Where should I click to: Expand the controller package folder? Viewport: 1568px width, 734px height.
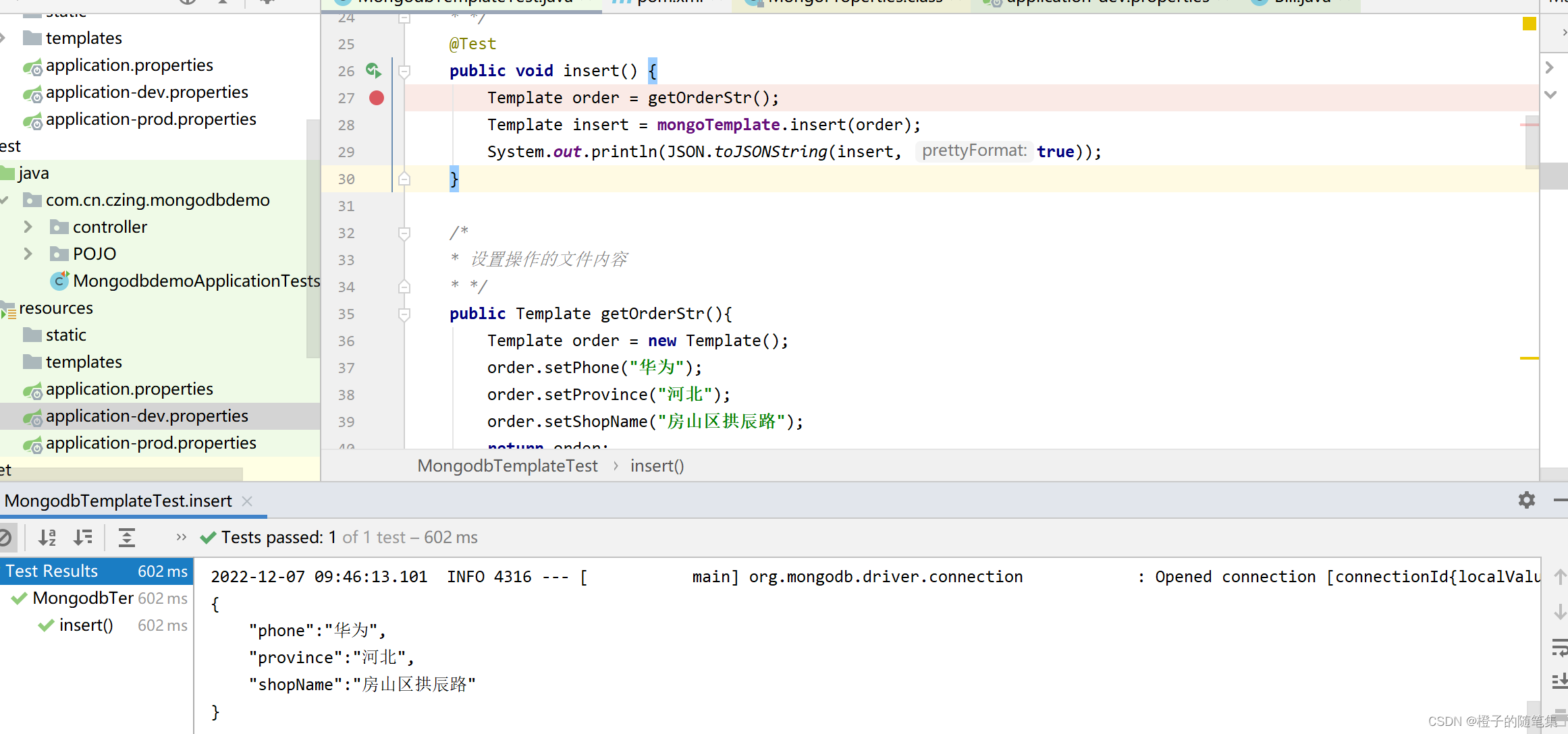click(x=28, y=227)
